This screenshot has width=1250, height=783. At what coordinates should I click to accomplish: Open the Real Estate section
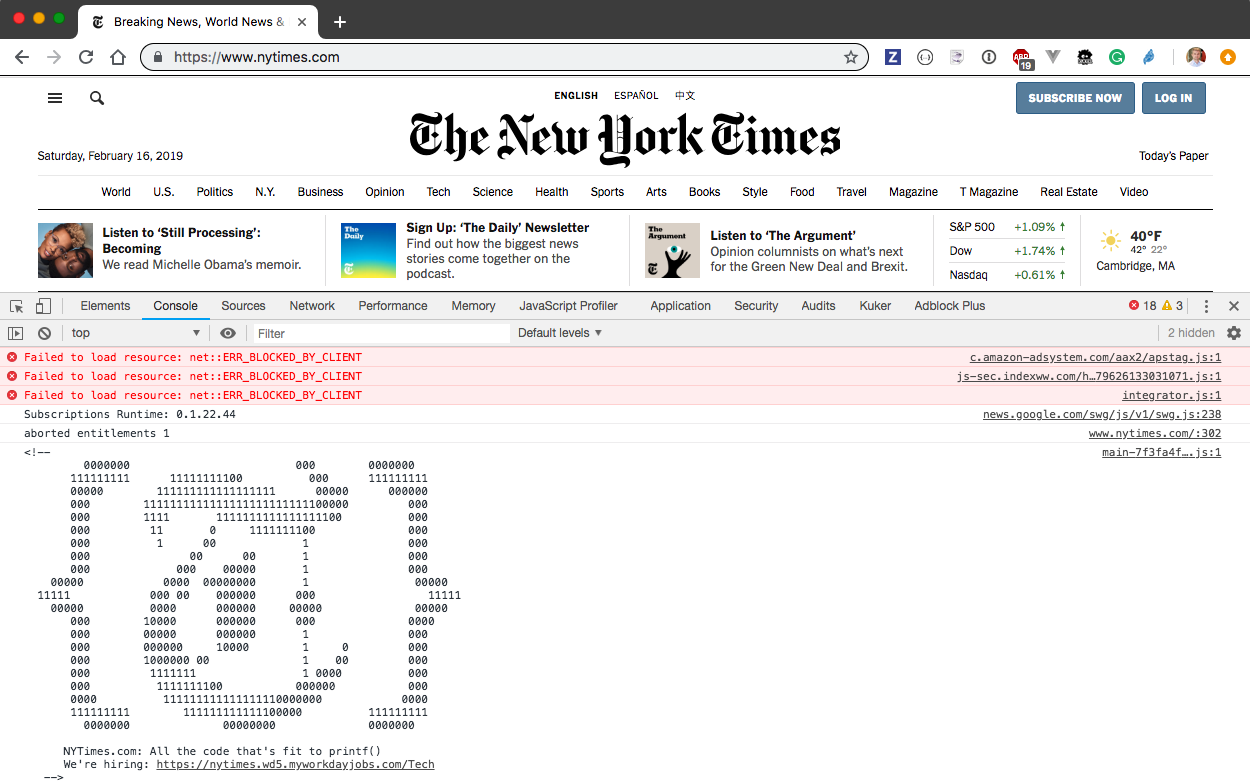[1069, 192]
